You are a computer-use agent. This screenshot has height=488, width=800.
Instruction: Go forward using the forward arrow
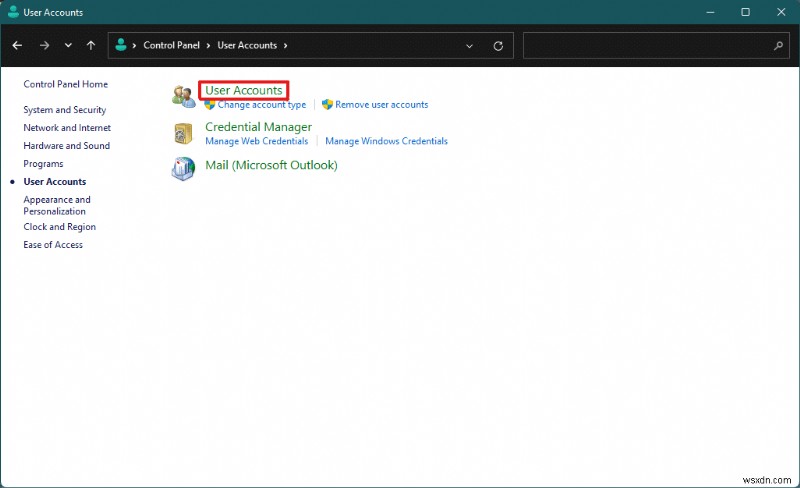(x=44, y=45)
